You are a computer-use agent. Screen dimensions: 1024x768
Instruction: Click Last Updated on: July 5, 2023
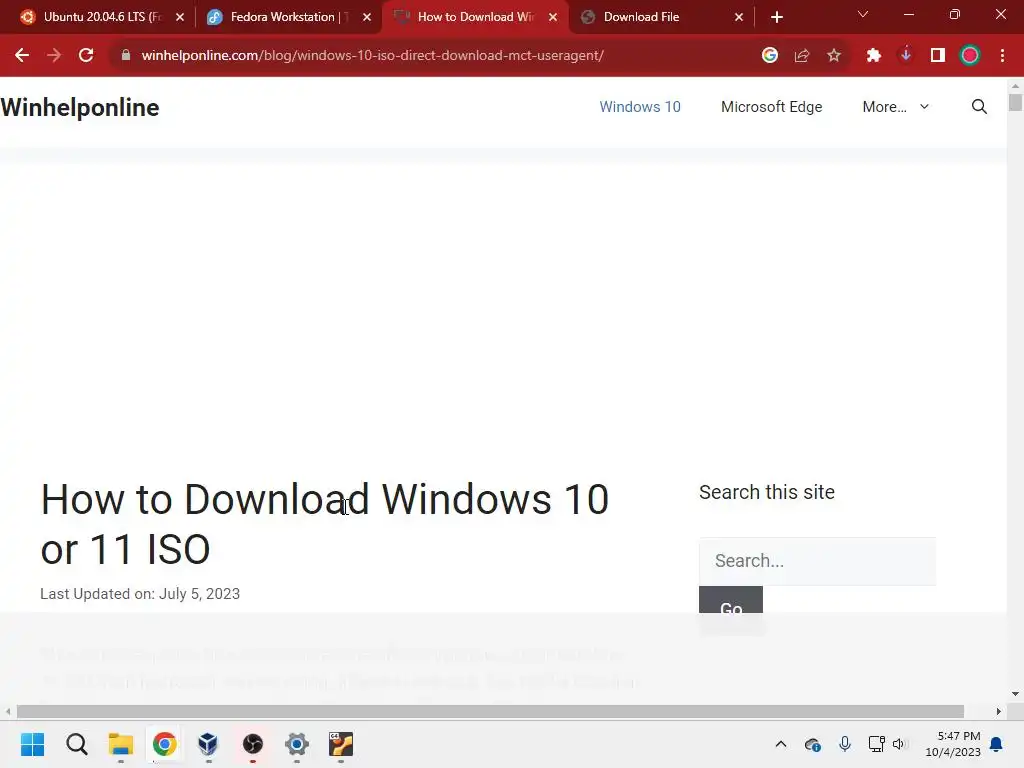(140, 594)
